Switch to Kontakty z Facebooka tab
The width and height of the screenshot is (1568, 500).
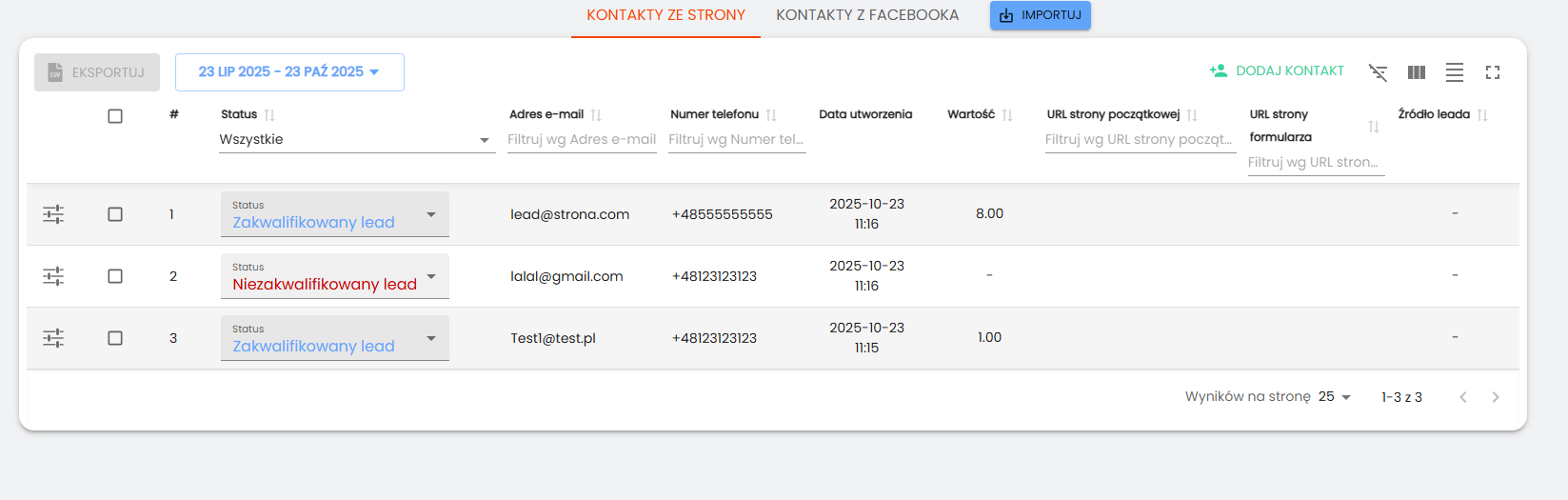[866, 15]
